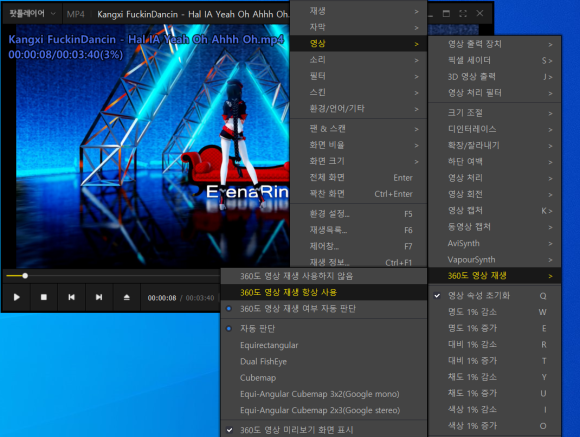Open the 재생 submenu

click(x=358, y=11)
